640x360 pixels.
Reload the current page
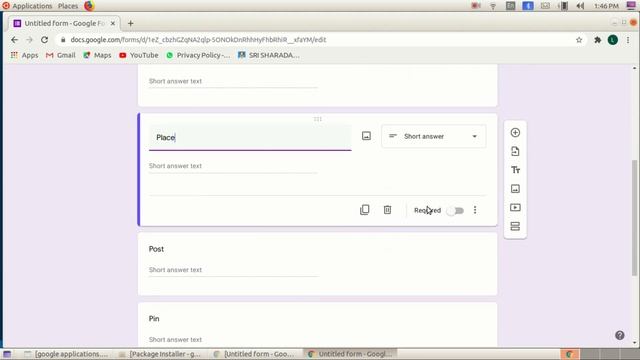[44, 40]
